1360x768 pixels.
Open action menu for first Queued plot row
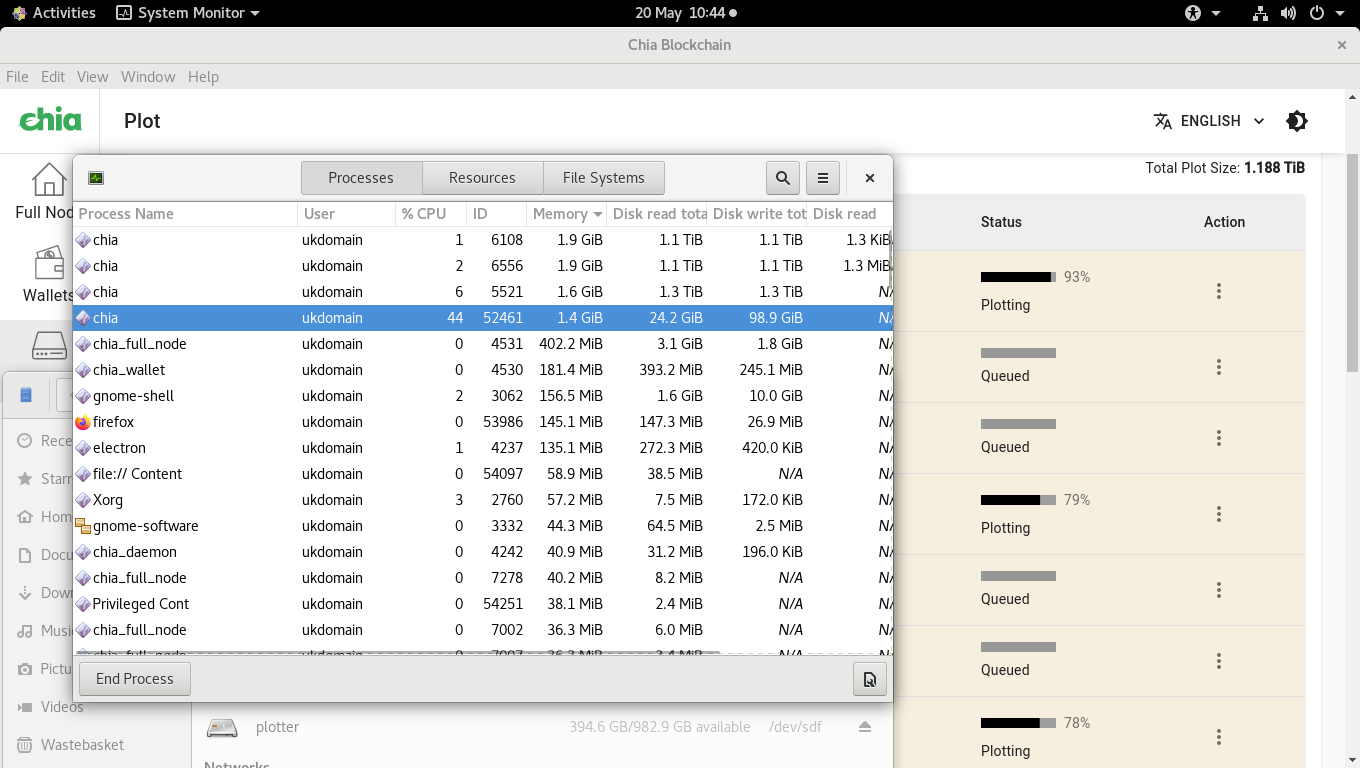pos(1219,367)
